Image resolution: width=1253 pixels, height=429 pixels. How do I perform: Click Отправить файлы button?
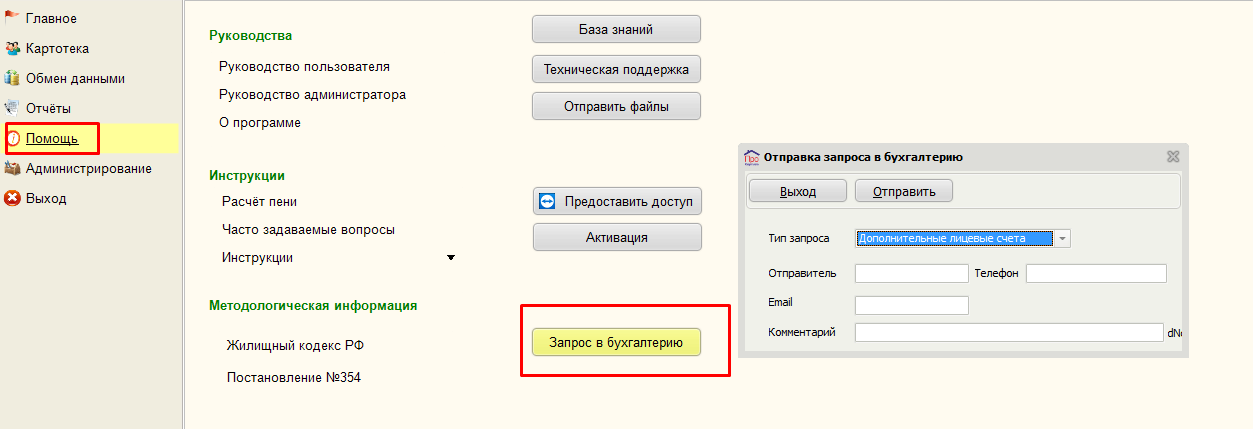[616, 106]
